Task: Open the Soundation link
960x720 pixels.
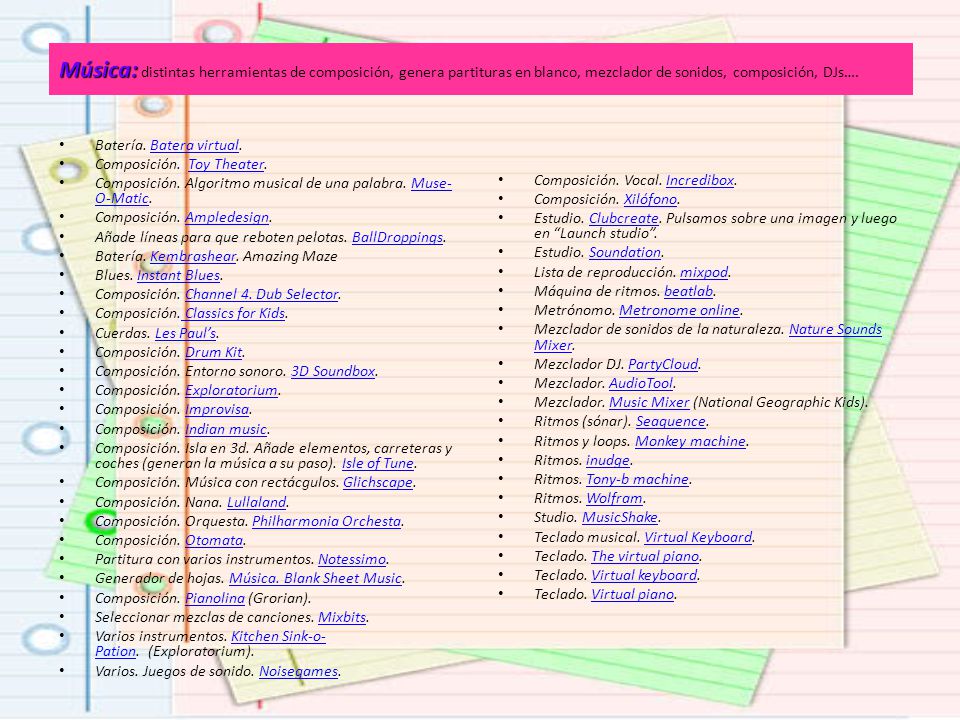Action: pyautogui.click(x=624, y=252)
